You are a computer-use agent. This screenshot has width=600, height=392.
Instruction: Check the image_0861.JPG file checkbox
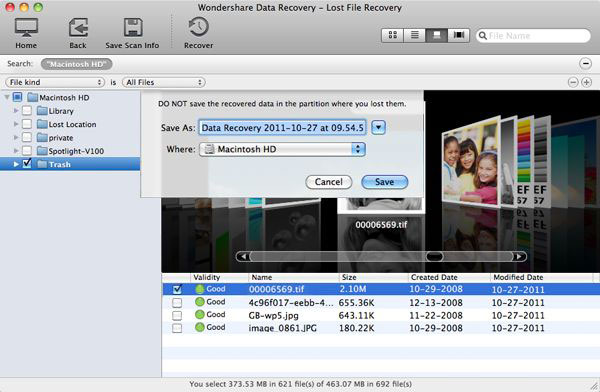point(177,328)
